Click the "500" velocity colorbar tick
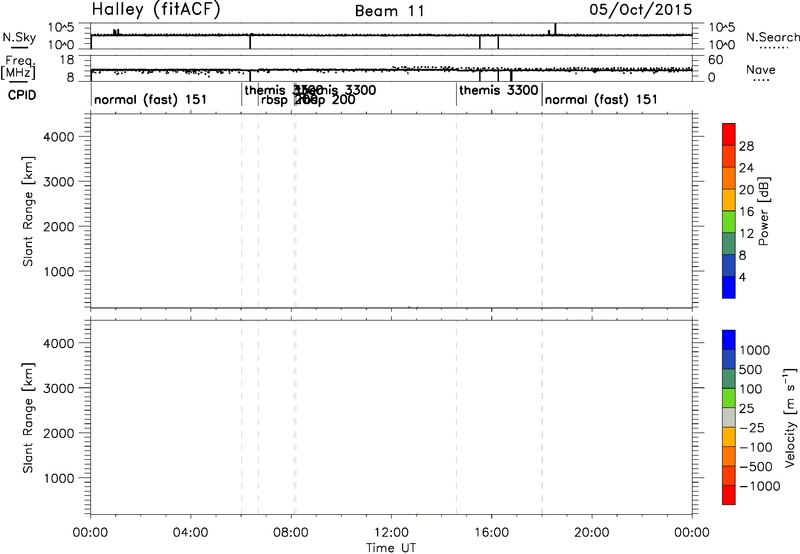This screenshot has height=554, width=800. point(751,370)
